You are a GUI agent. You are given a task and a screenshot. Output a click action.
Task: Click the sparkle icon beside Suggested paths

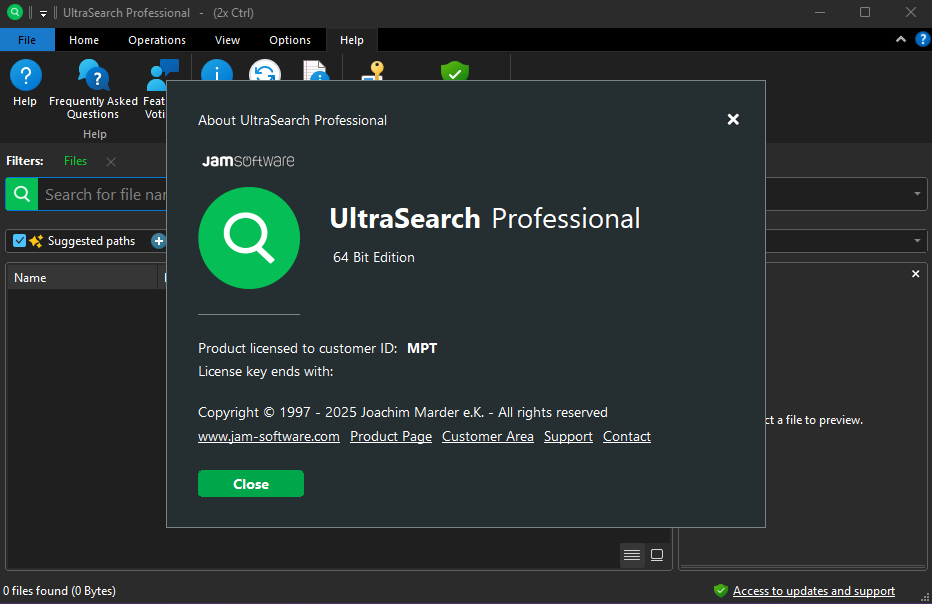click(x=36, y=241)
